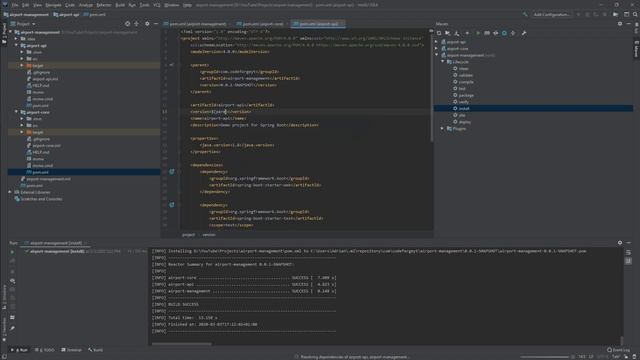Image resolution: width=640 pixels, height=360 pixels.
Task: Open the Code menu
Action: (70, 5)
